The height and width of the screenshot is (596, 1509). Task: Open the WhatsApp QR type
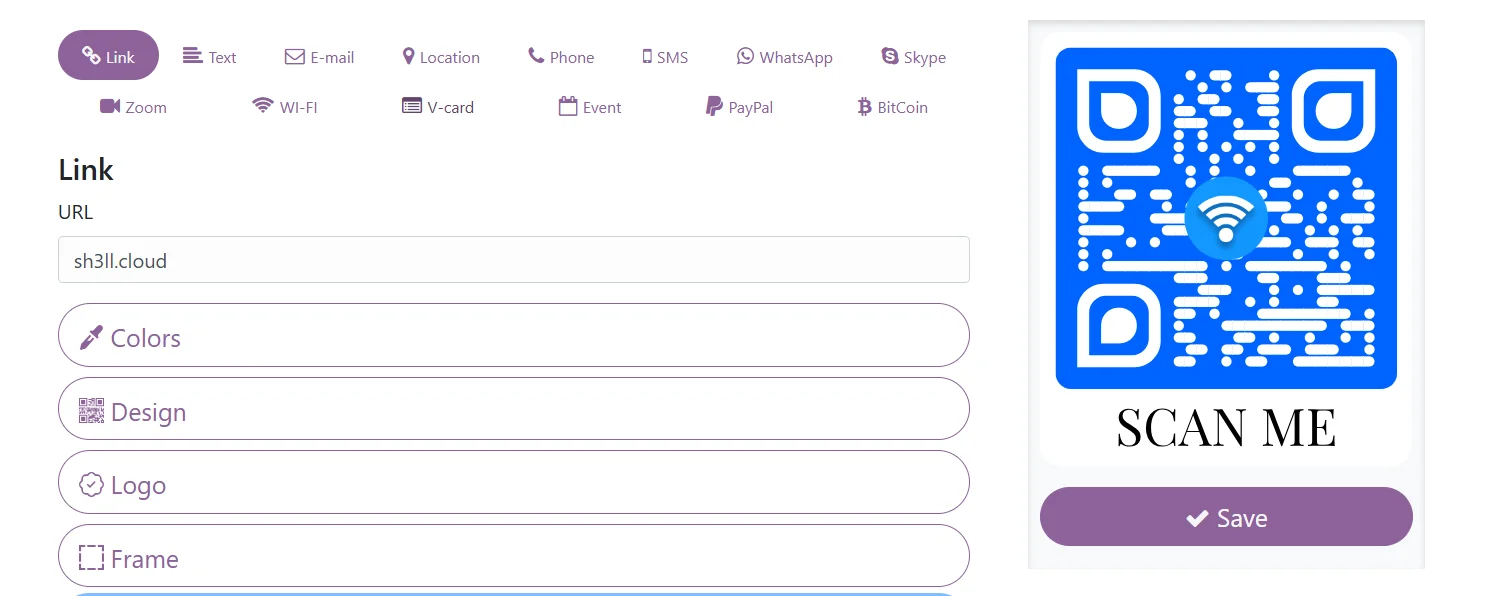[x=785, y=57]
